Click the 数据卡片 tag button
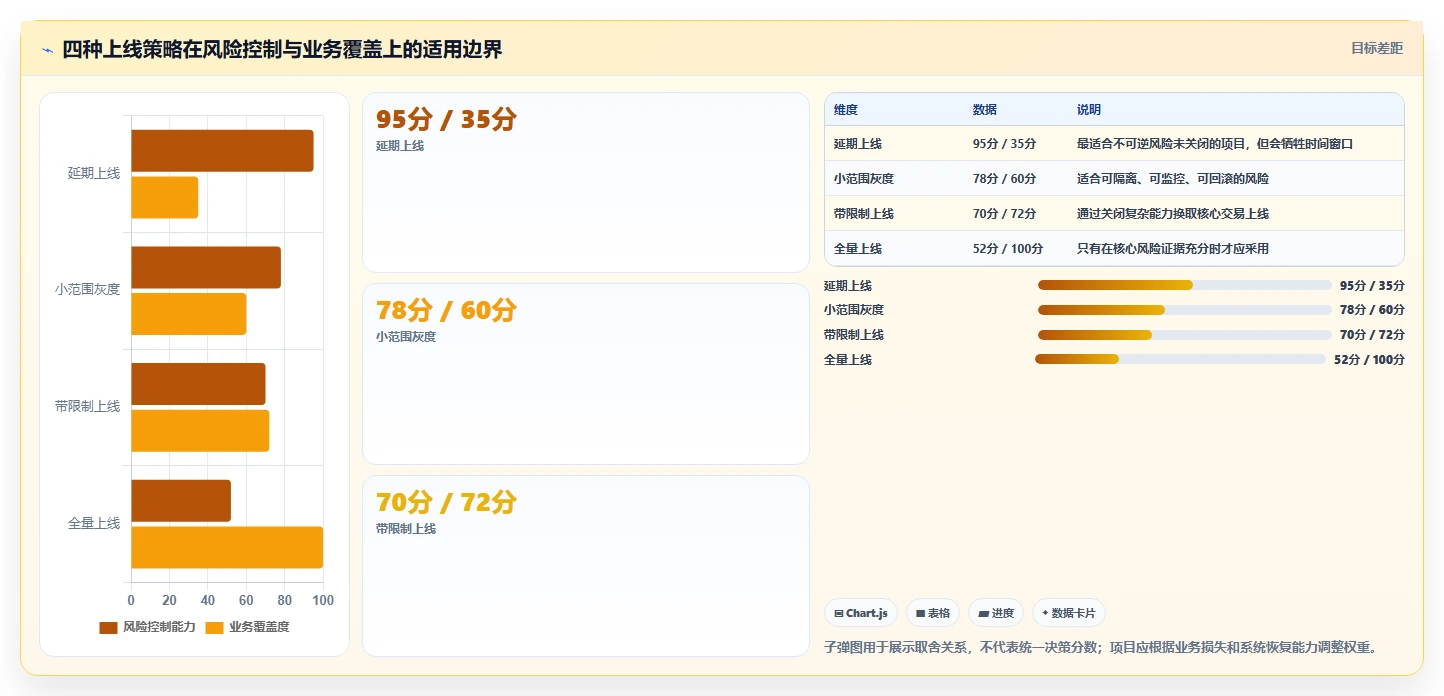 point(1069,613)
